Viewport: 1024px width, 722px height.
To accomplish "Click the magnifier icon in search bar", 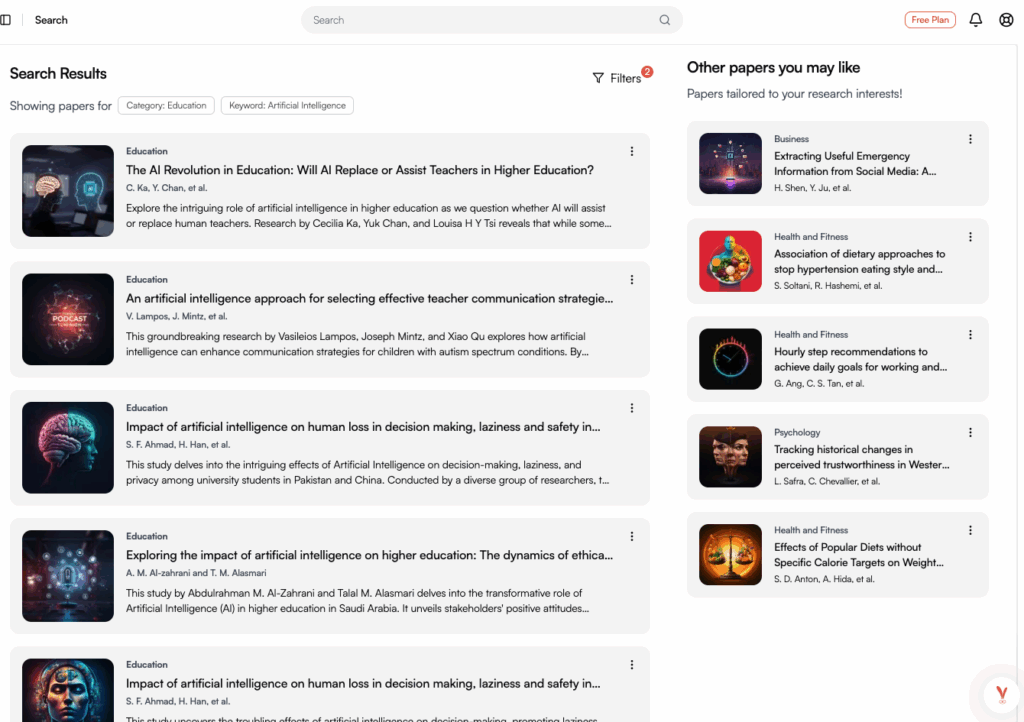I will point(665,20).
